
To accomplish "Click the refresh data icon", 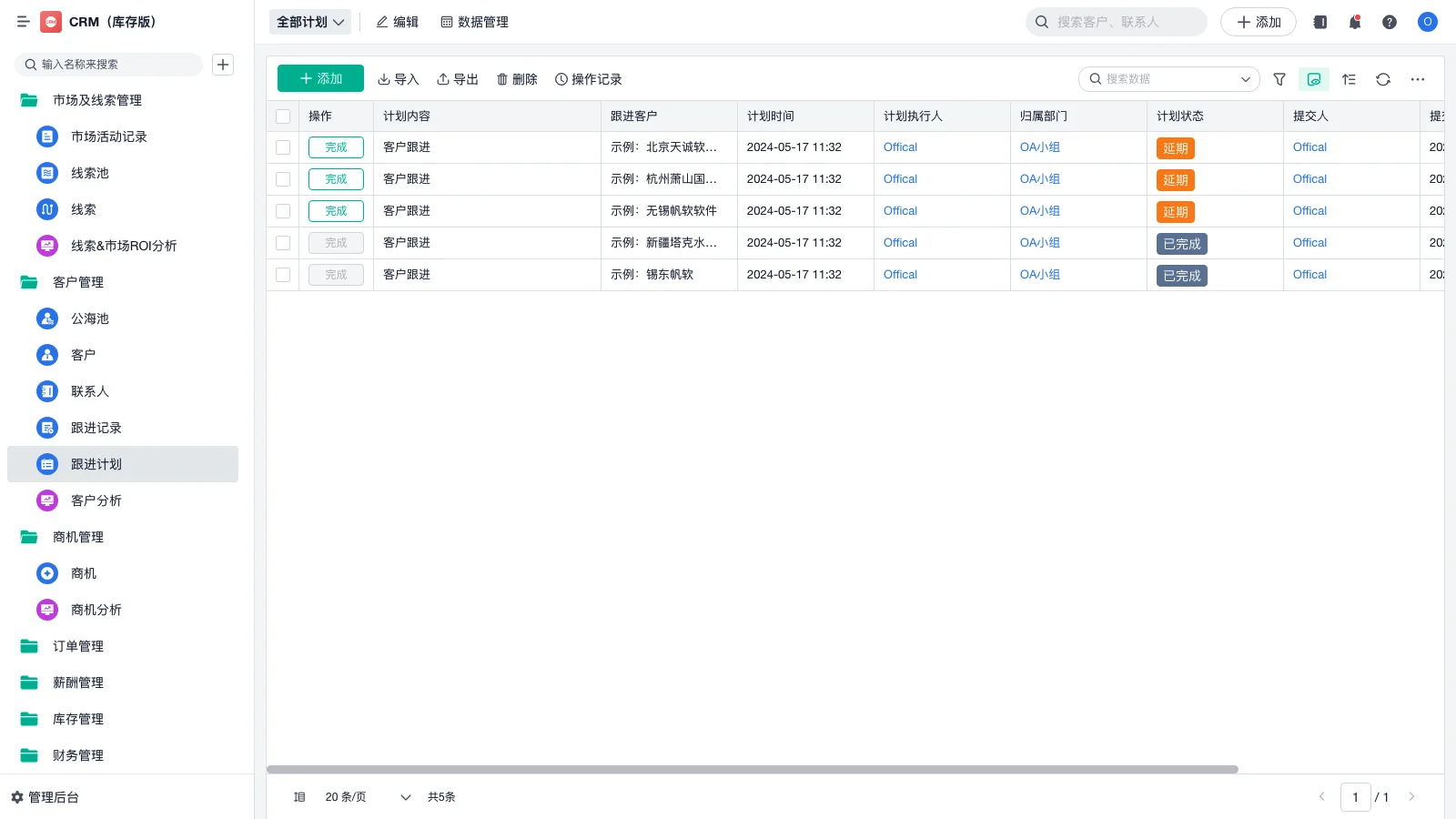I will tap(1383, 79).
